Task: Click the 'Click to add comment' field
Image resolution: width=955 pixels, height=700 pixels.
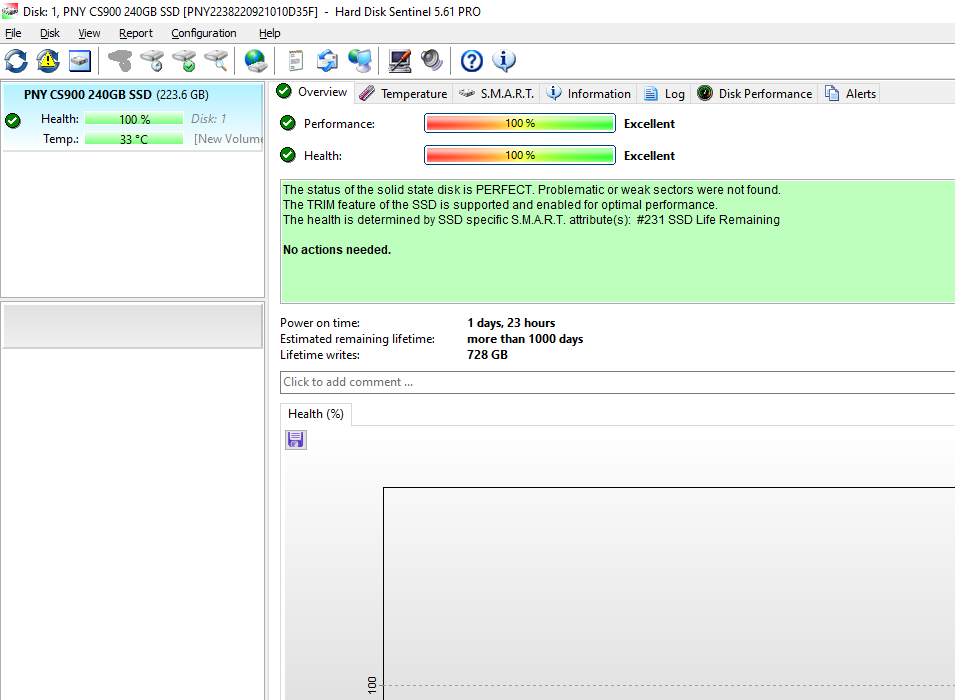Action: [618, 382]
